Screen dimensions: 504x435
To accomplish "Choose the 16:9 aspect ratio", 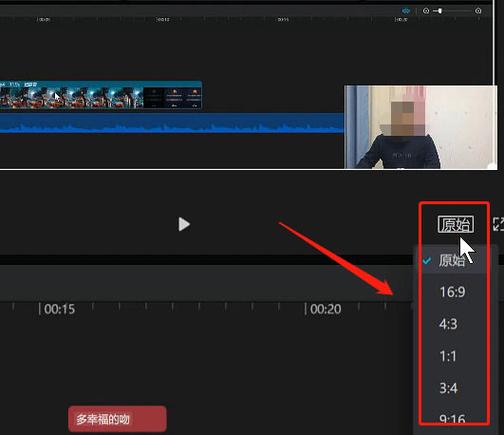I will pyautogui.click(x=452, y=292).
